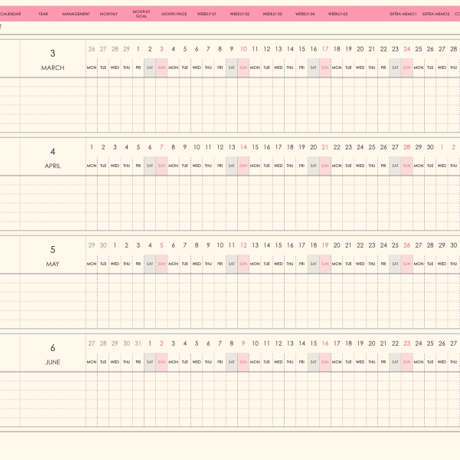Click the MAY month label
The height and width of the screenshot is (460, 460).
(x=53, y=264)
